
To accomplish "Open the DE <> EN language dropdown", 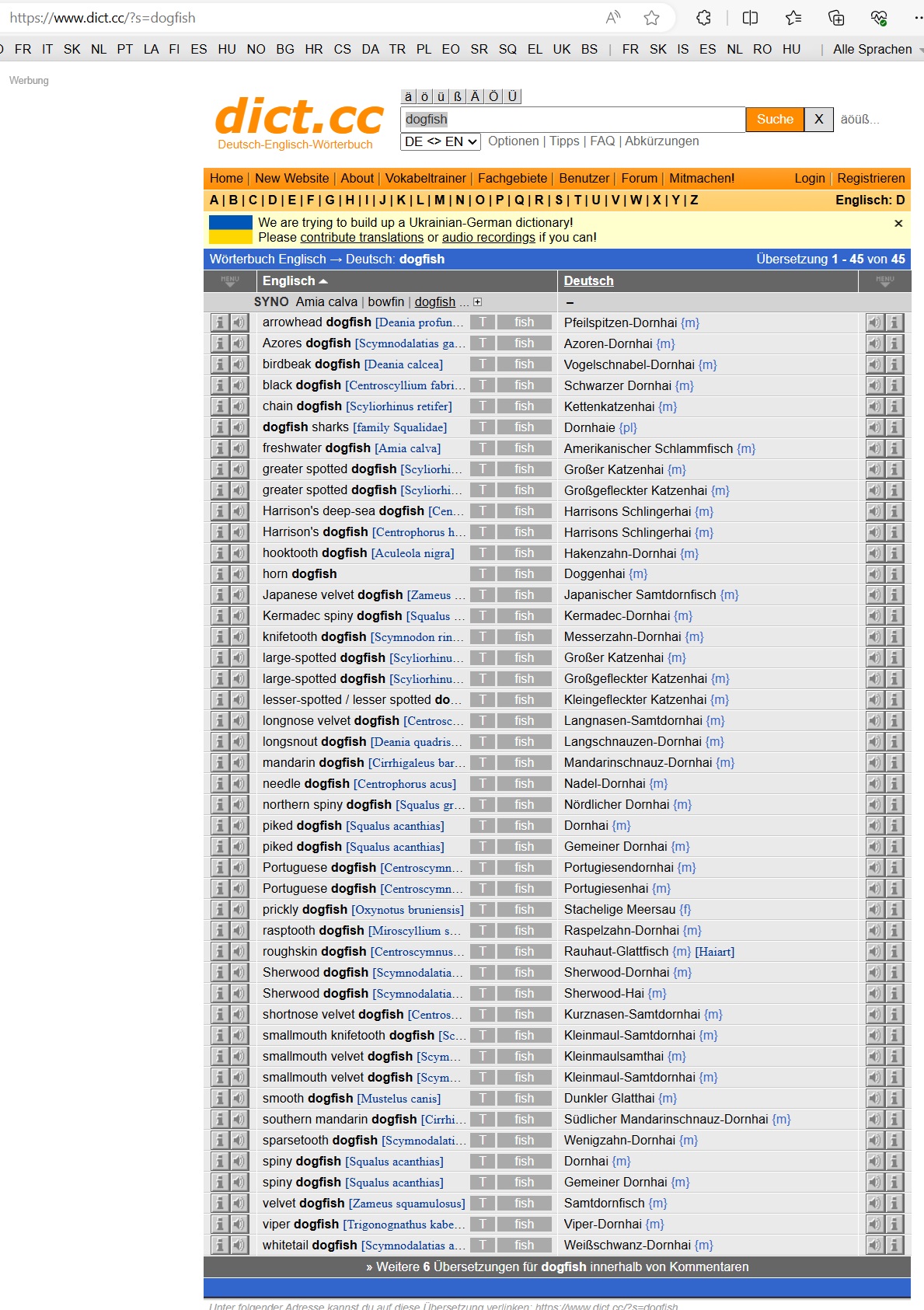I will coord(441,141).
